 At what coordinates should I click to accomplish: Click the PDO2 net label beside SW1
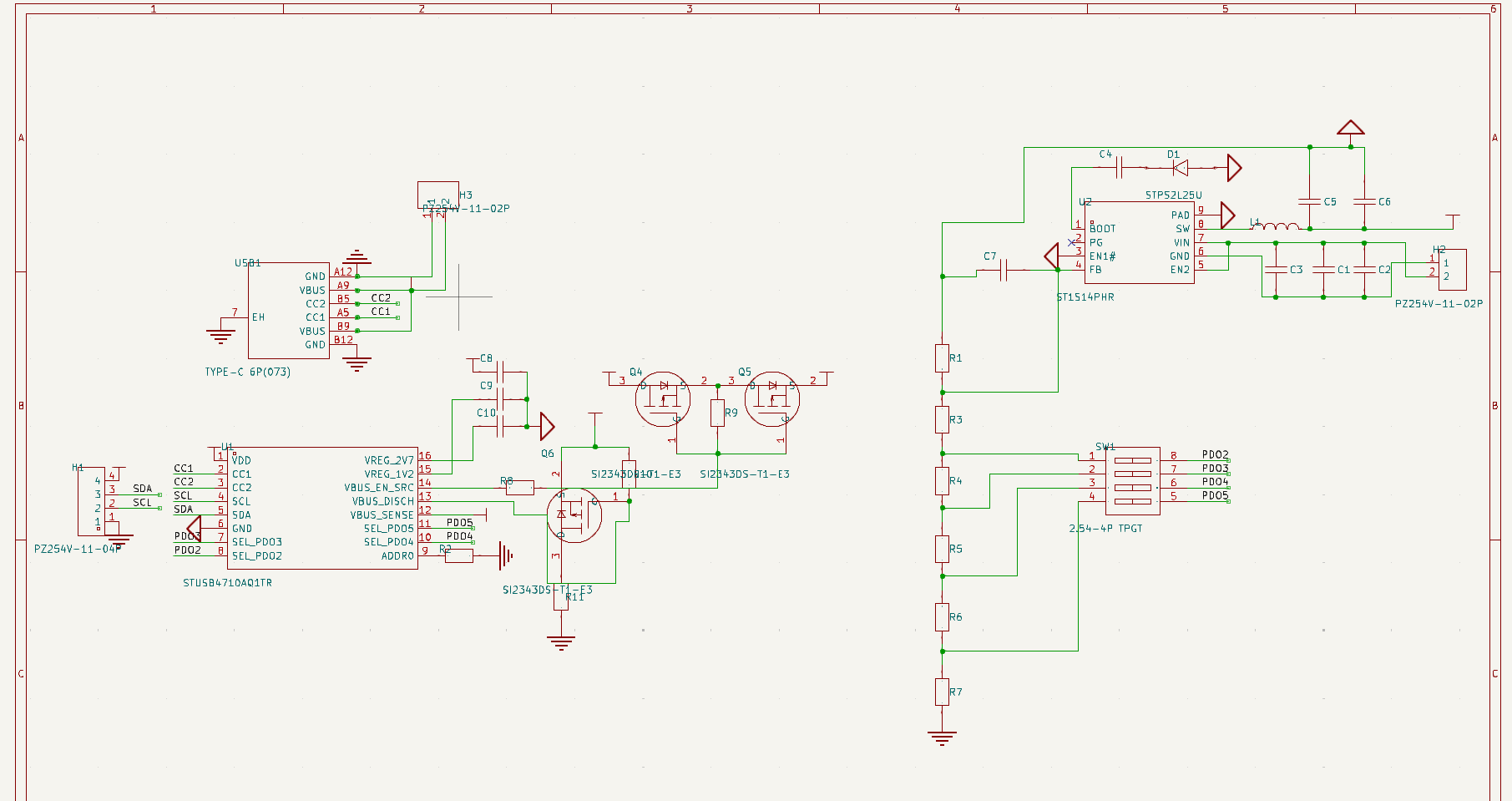pos(1215,455)
